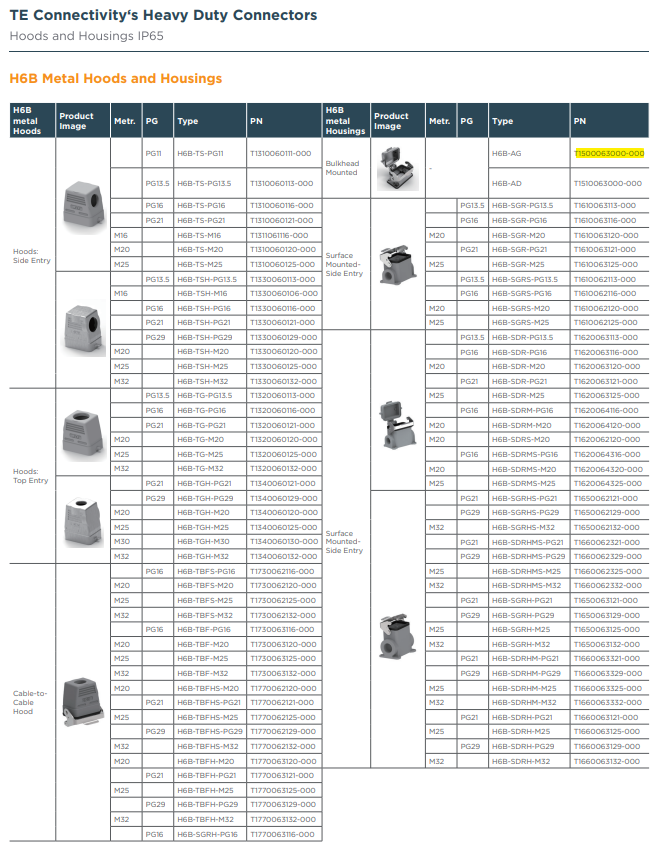The height and width of the screenshot is (852, 658).
Task: Click part number T1770063120-000
Action: pos(283,761)
